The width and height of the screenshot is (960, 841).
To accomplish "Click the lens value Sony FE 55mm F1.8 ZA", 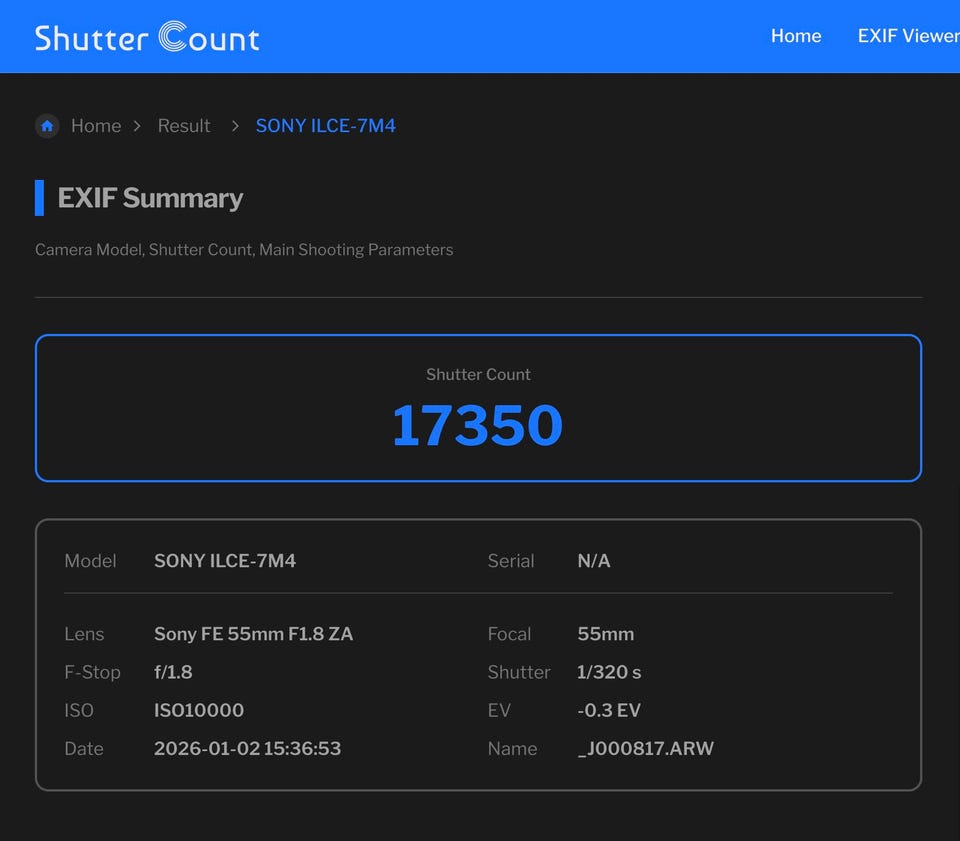I will [x=253, y=634].
